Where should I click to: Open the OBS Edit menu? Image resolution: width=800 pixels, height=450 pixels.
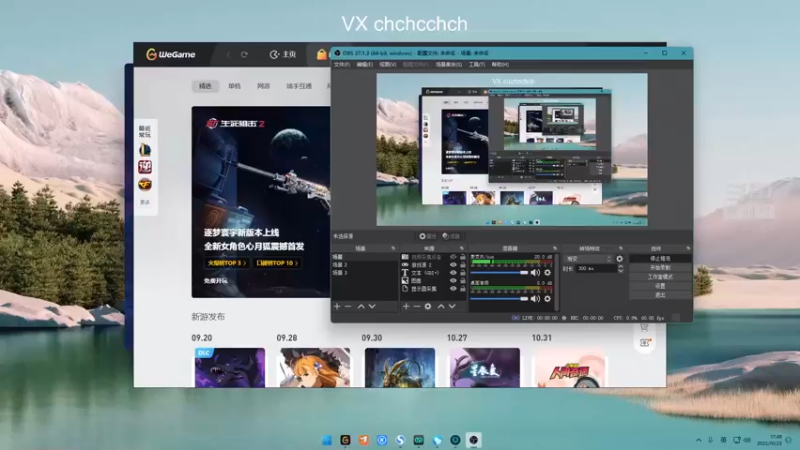click(364, 65)
